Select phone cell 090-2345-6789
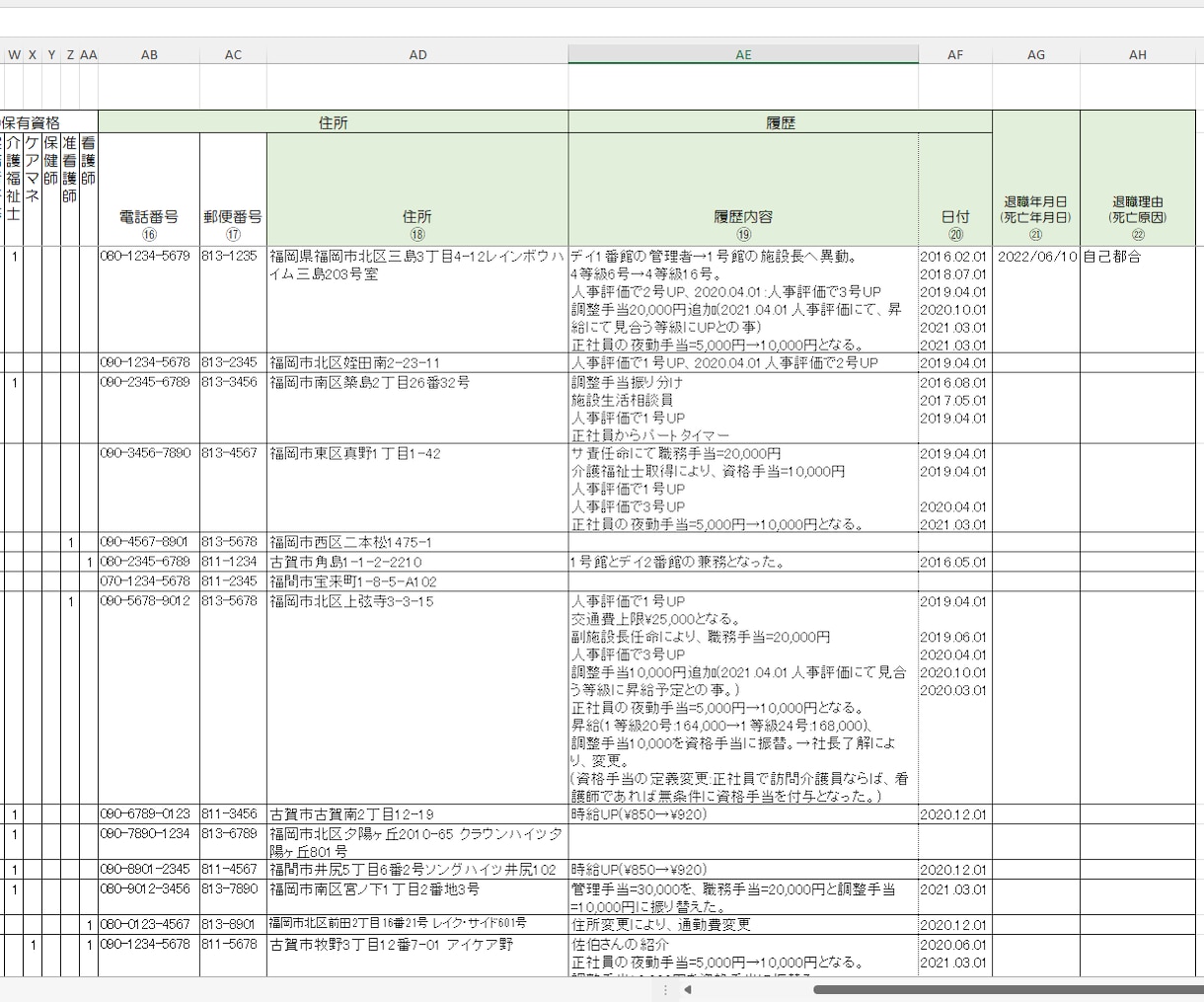 [x=149, y=408]
